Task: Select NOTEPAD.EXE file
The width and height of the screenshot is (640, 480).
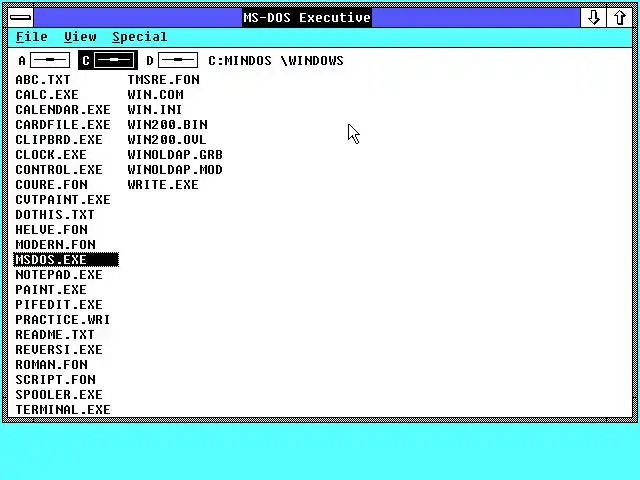Action: tap(59, 275)
